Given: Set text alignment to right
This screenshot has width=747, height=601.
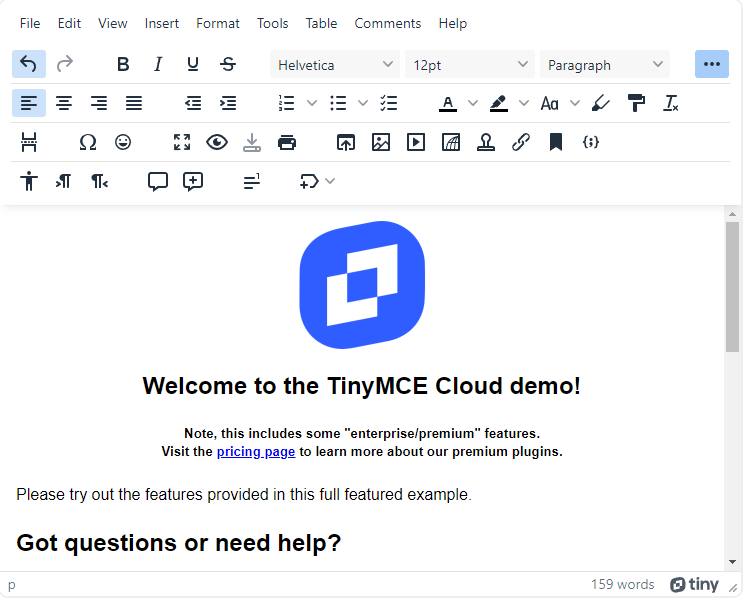Looking at the screenshot, I should [99, 103].
